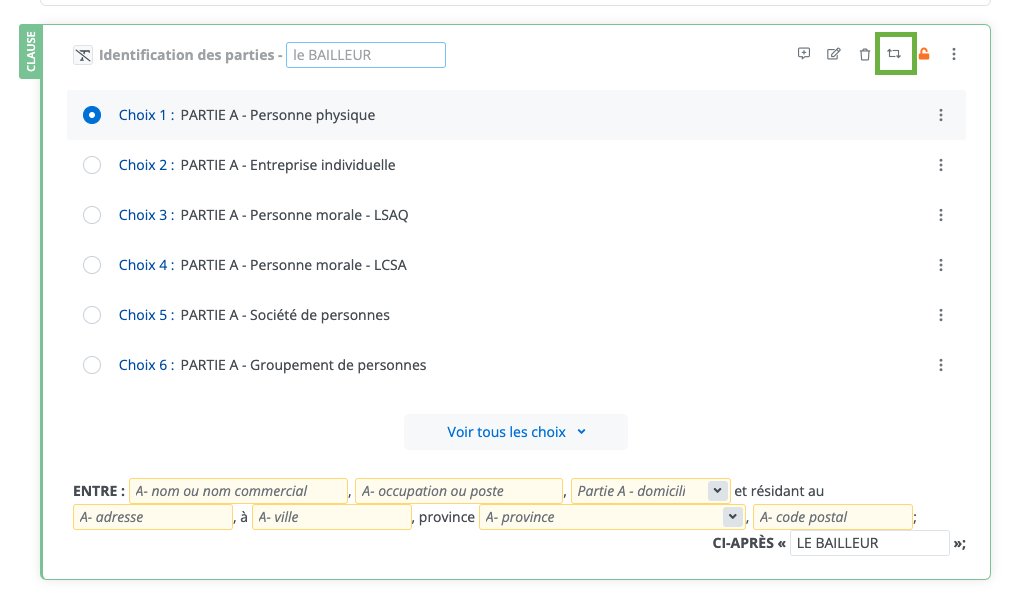Open the Partie A - domicilié dropdown
The image size is (1010, 595).
650,491
